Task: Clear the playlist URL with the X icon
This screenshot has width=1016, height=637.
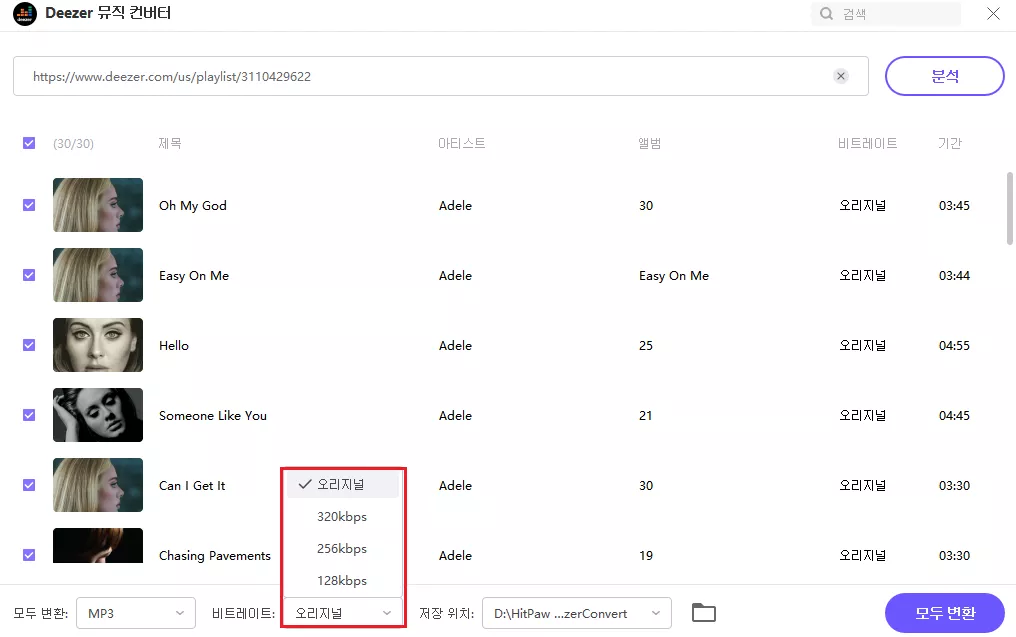Action: pyautogui.click(x=841, y=76)
